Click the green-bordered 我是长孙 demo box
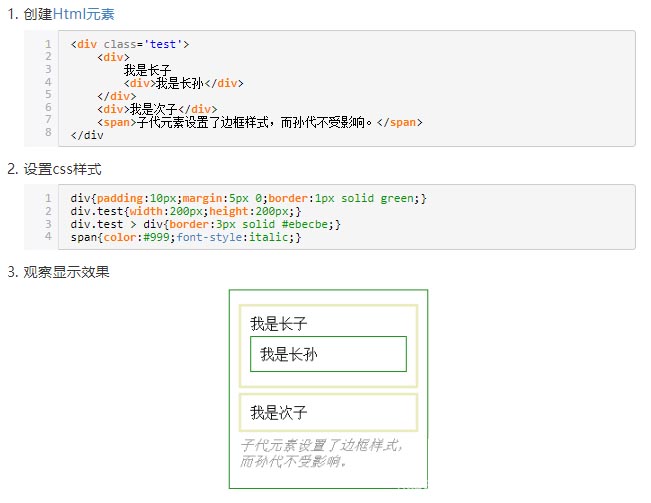This screenshot has height=503, width=651. (328, 354)
